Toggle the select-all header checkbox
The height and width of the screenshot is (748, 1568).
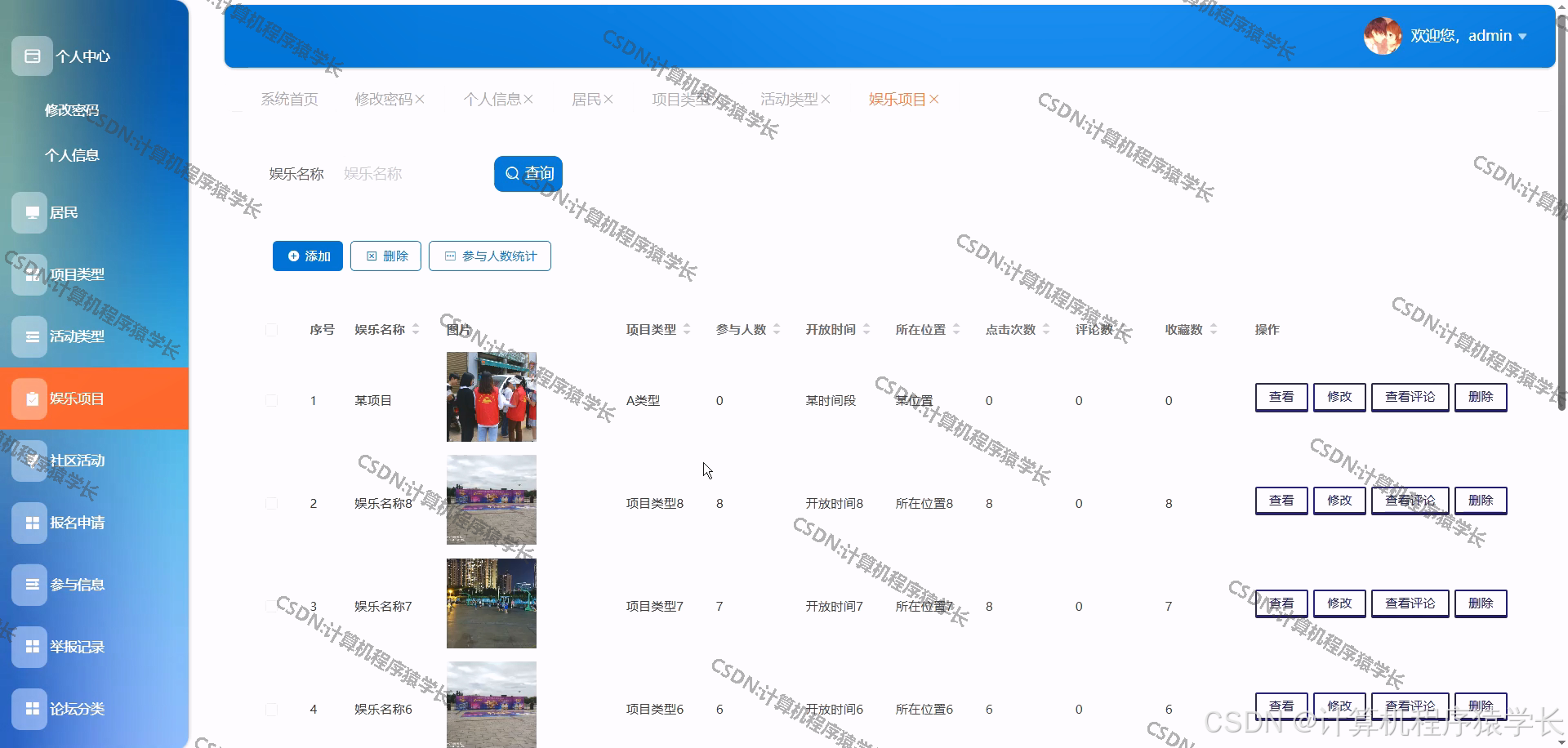[x=271, y=330]
